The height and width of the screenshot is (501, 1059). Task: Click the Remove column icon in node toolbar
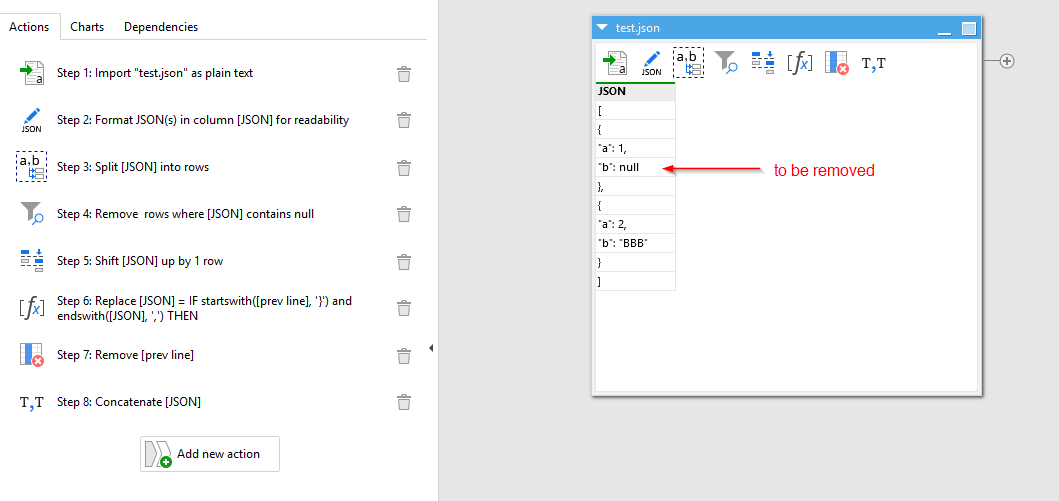(836, 62)
